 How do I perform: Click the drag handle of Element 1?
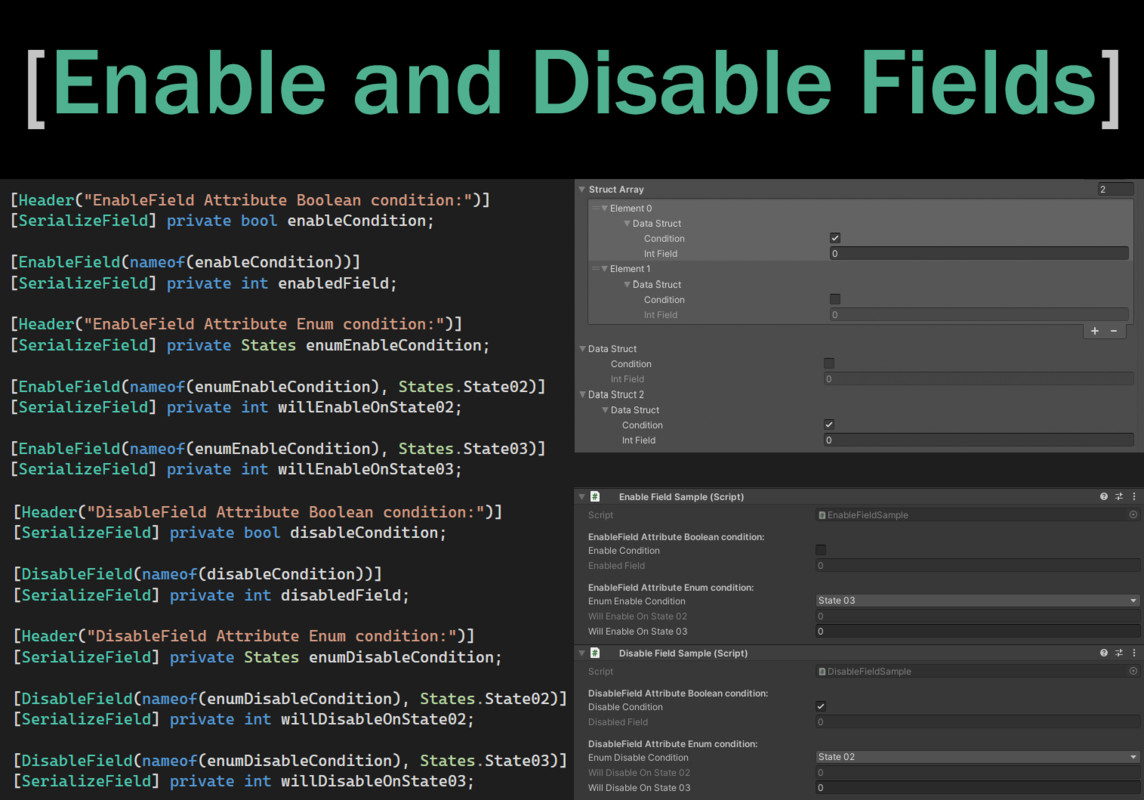point(595,269)
